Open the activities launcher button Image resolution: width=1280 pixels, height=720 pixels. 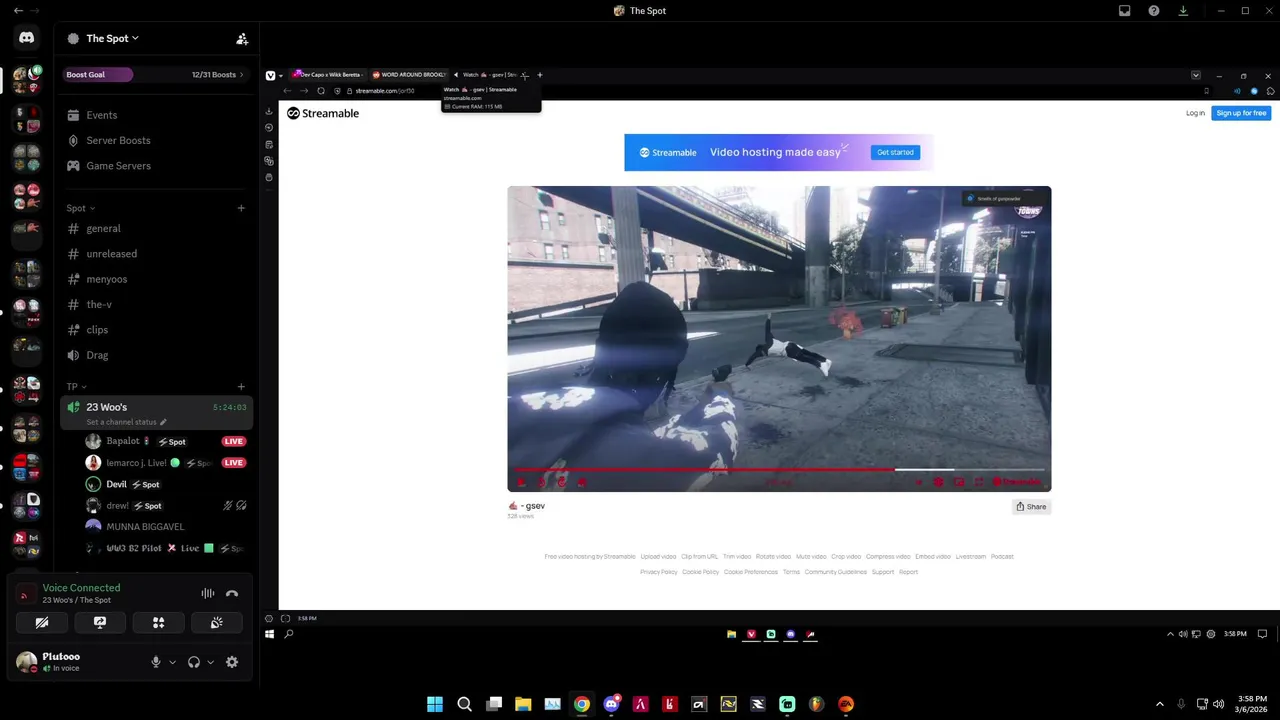pyautogui.click(x=158, y=622)
